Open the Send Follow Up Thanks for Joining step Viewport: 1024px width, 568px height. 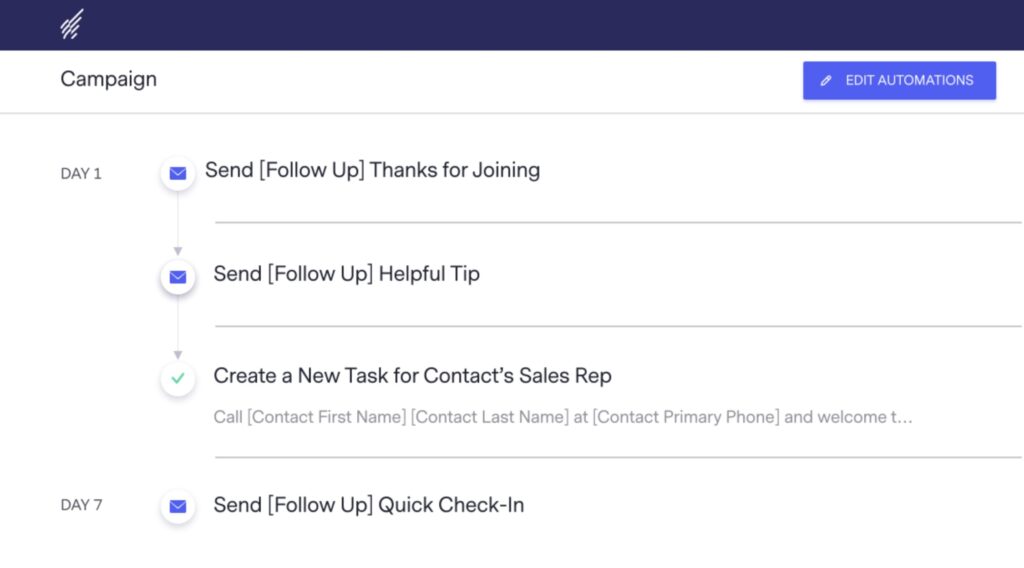point(372,170)
